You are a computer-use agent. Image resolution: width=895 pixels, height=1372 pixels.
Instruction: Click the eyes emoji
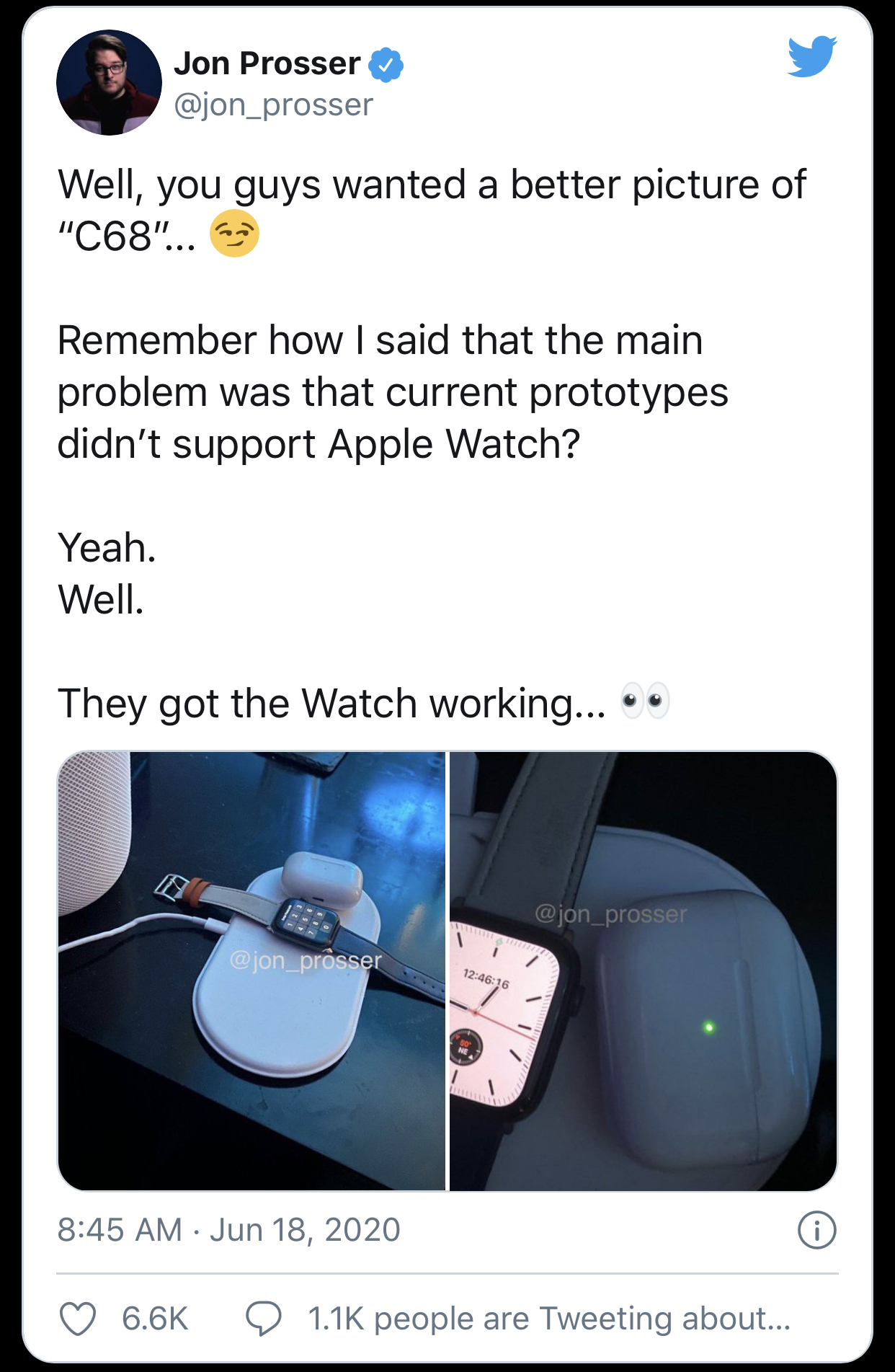[646, 702]
